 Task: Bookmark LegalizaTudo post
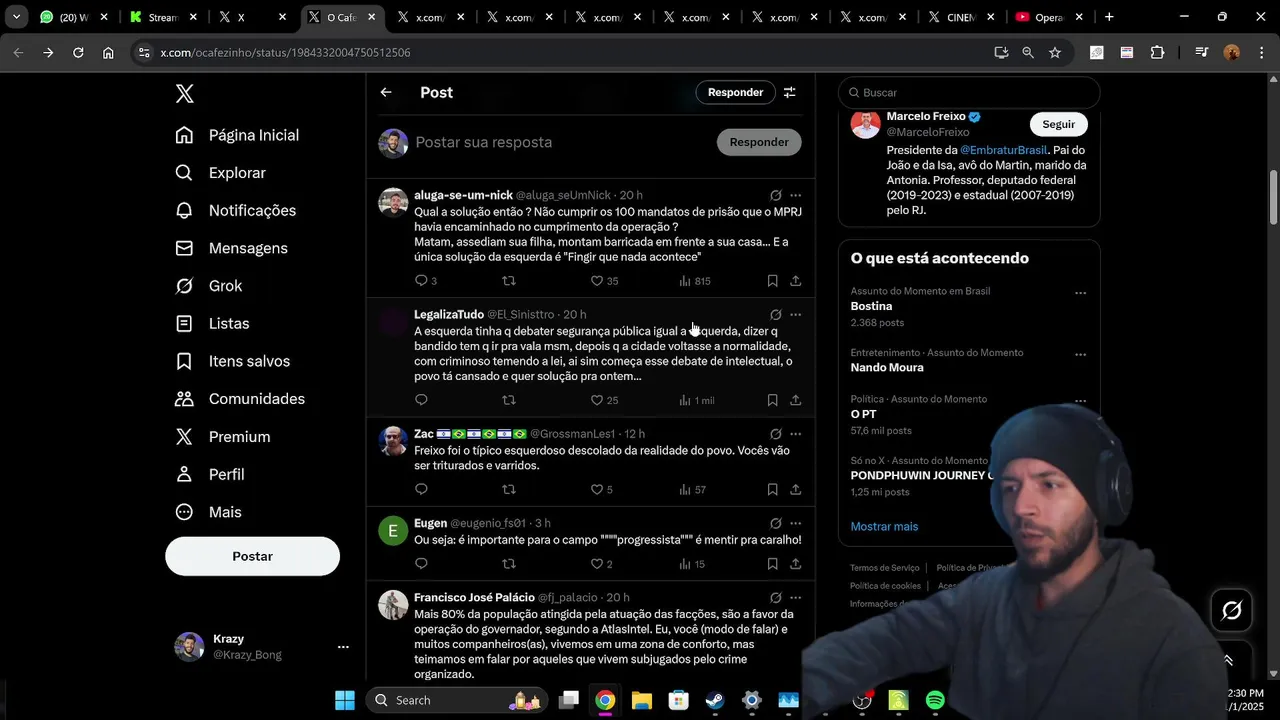[x=772, y=400]
